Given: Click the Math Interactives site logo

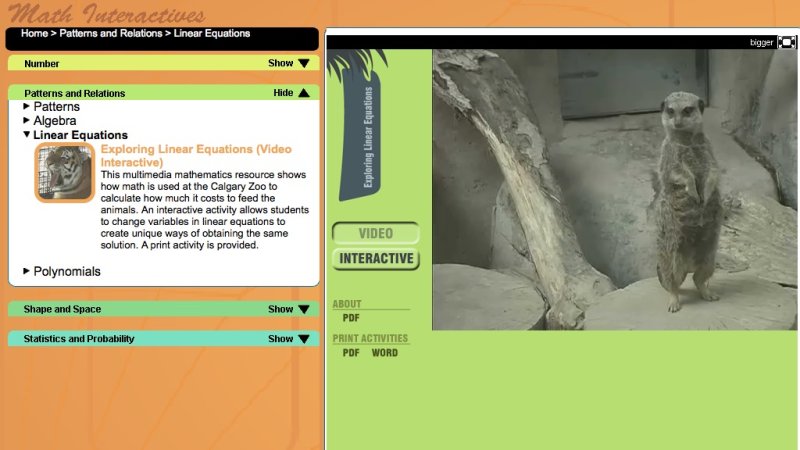Looking at the screenshot, I should click(x=107, y=14).
